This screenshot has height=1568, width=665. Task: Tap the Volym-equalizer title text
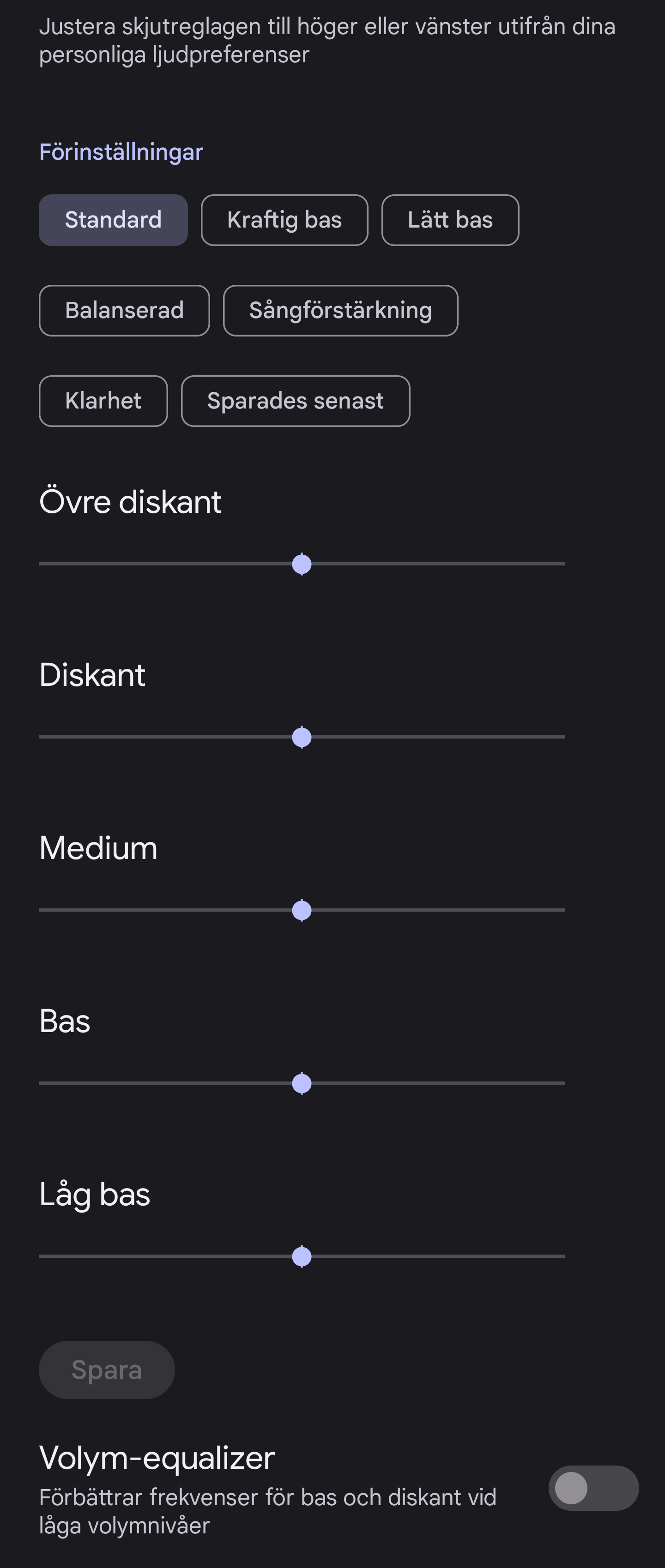pos(157,1458)
